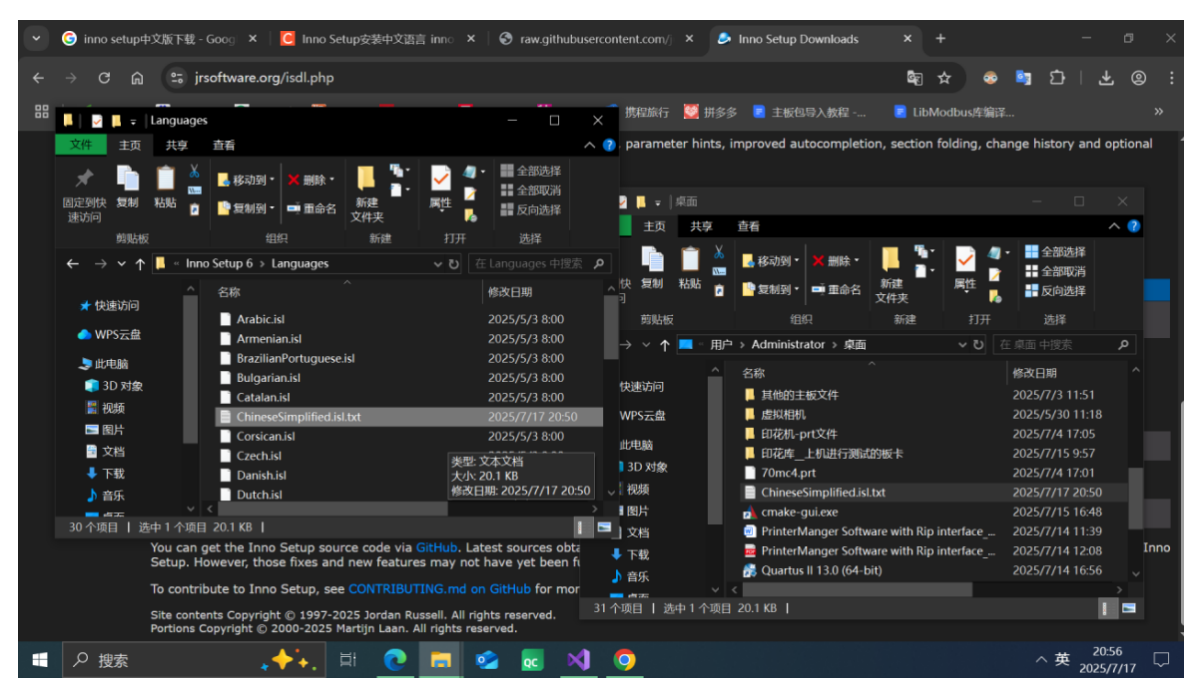Click the Chrome address bar URL
Screen dimensions: 1184x682
coord(264,78)
